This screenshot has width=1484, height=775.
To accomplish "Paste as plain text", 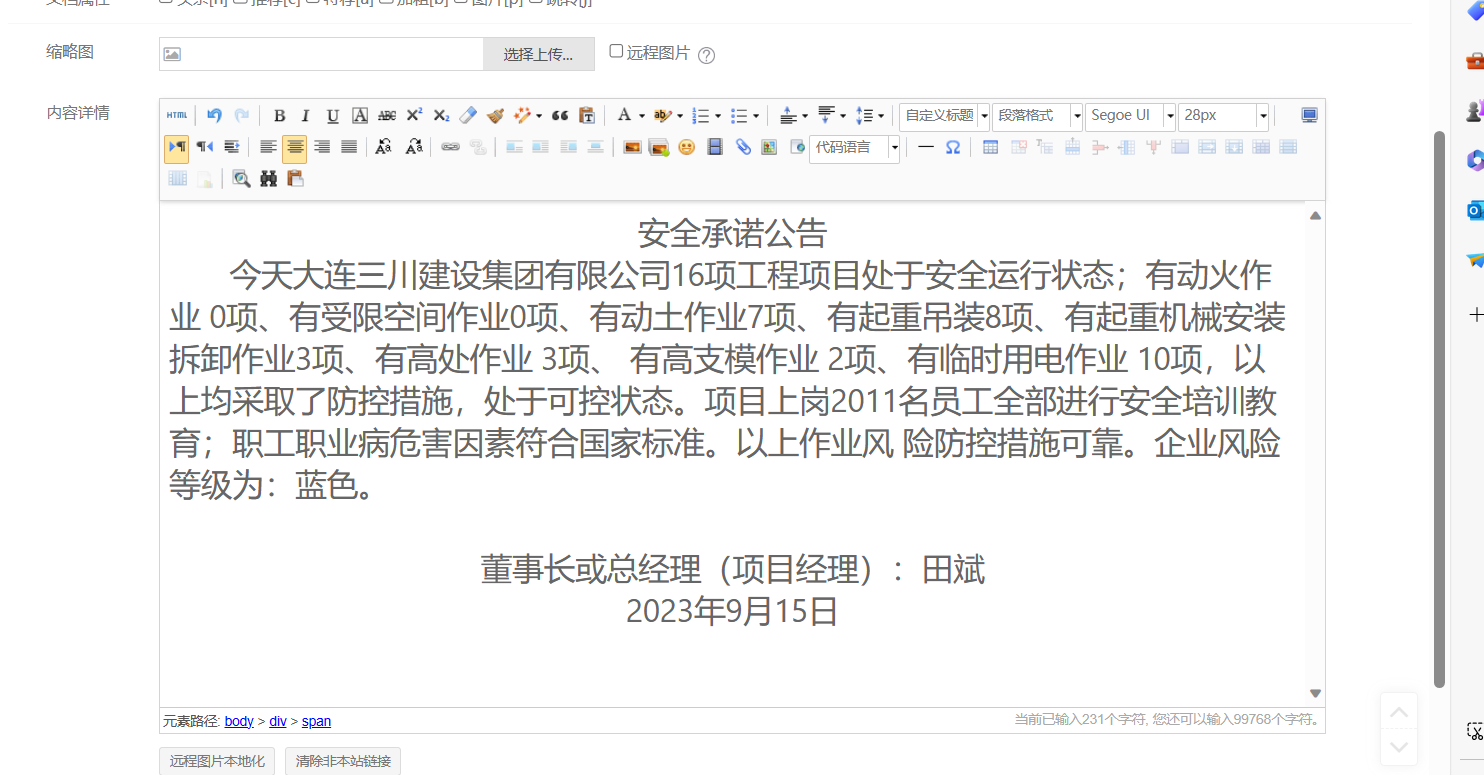I will [587, 115].
